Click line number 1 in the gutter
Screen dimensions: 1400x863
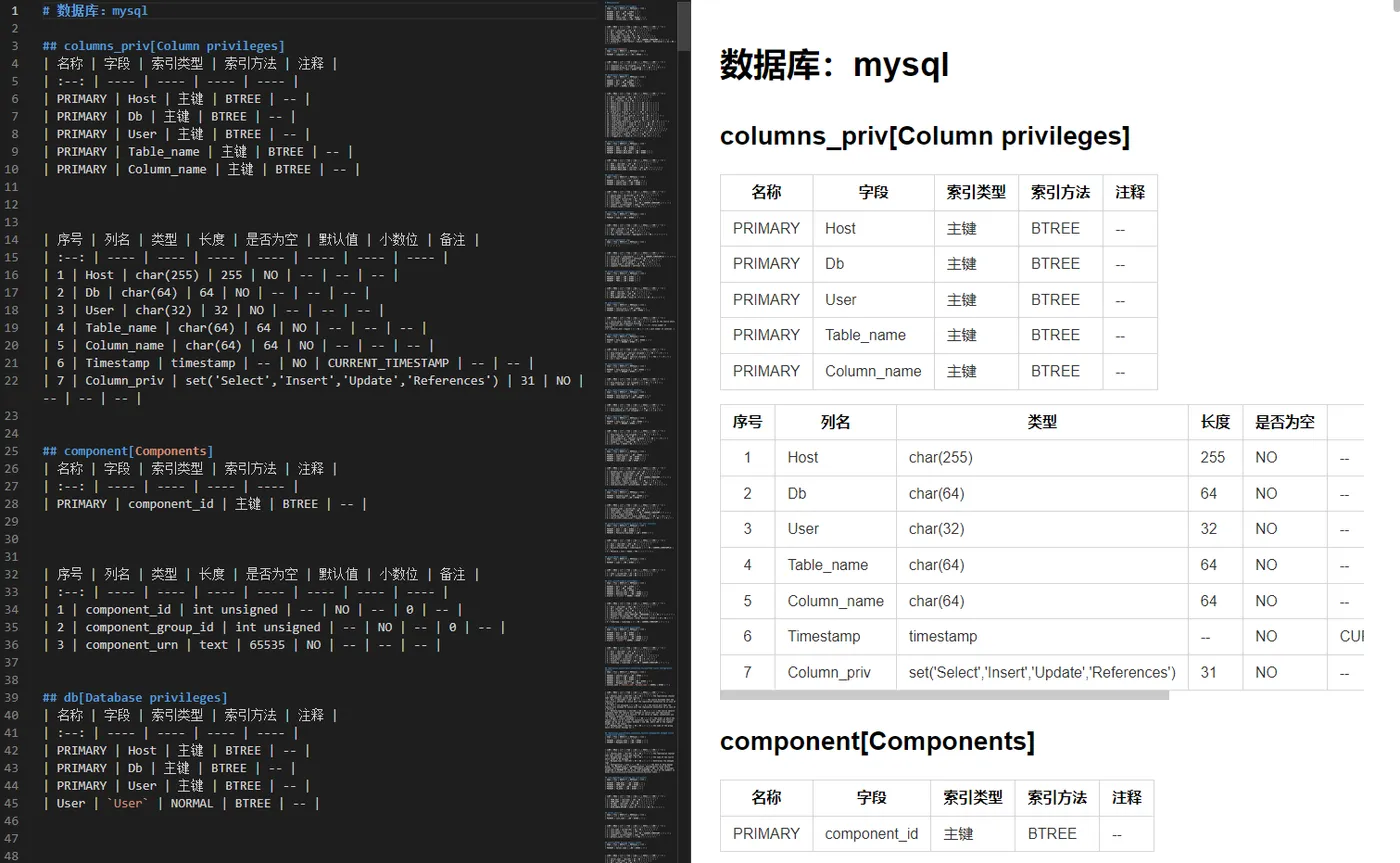[15, 10]
